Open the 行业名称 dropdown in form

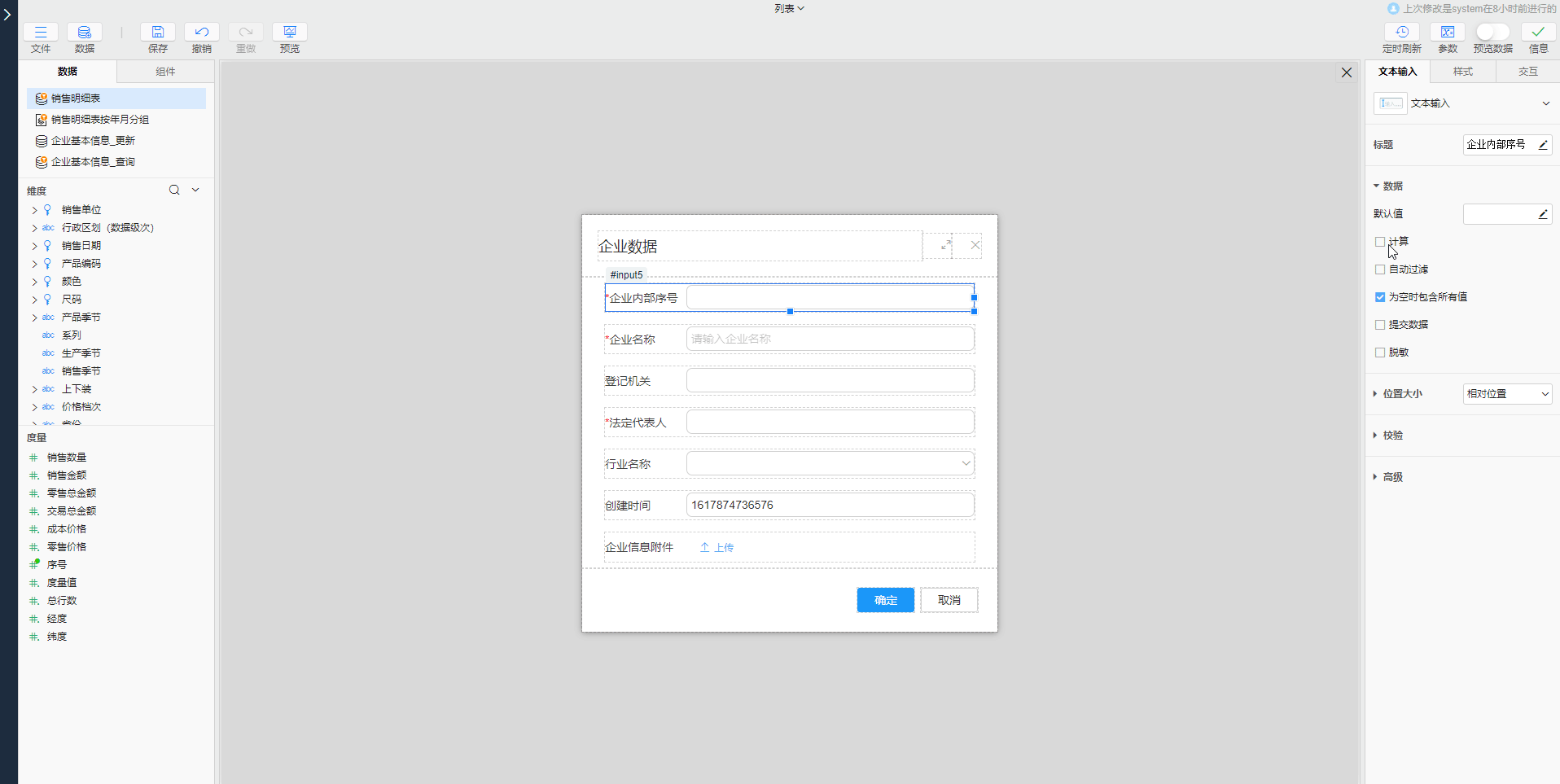point(830,464)
